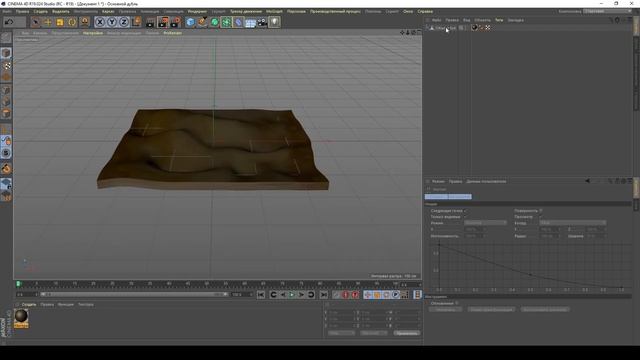Step to next frame

(x=301, y=295)
